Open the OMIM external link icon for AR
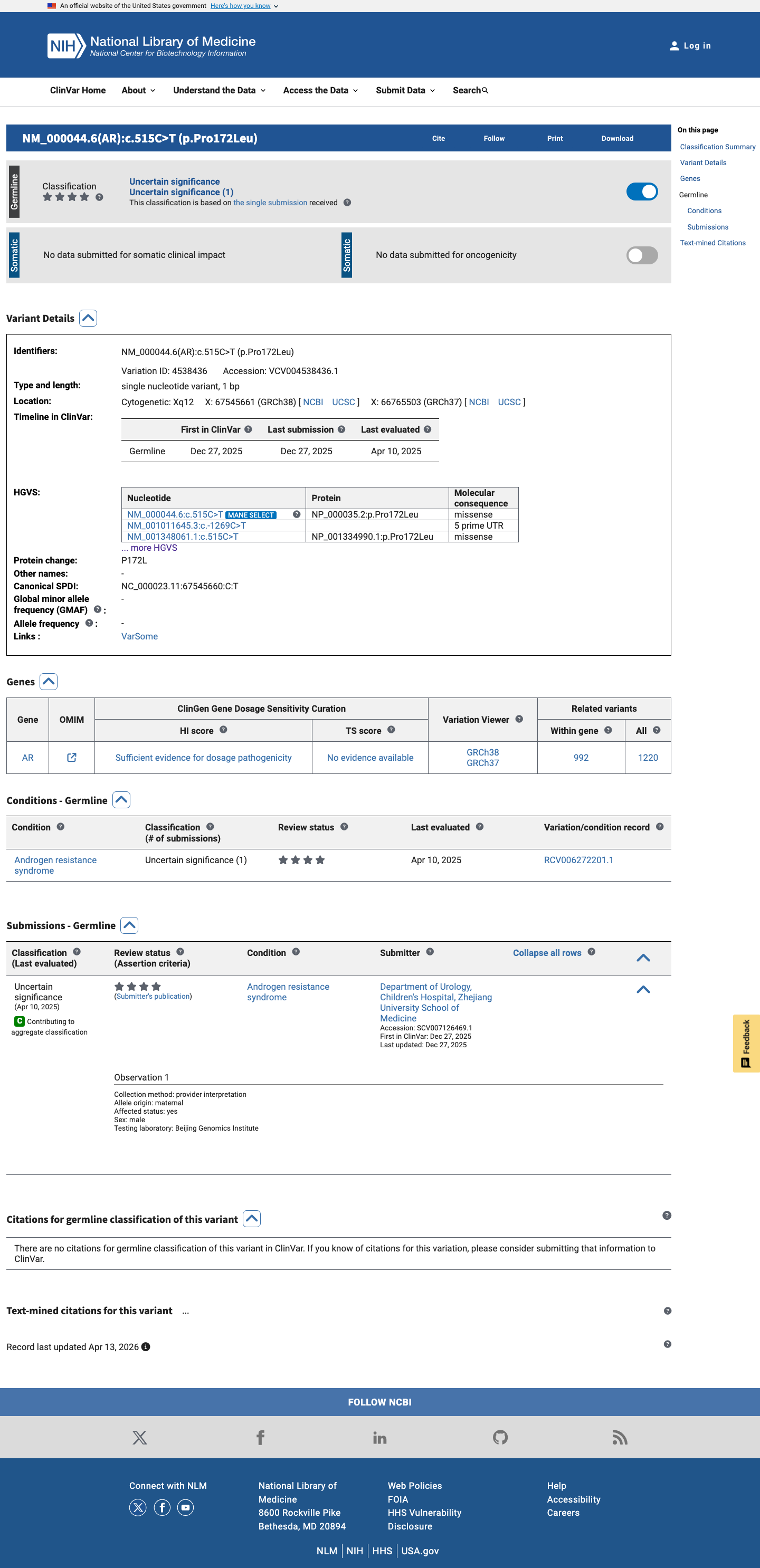Image resolution: width=760 pixels, height=1568 pixels. (72, 757)
